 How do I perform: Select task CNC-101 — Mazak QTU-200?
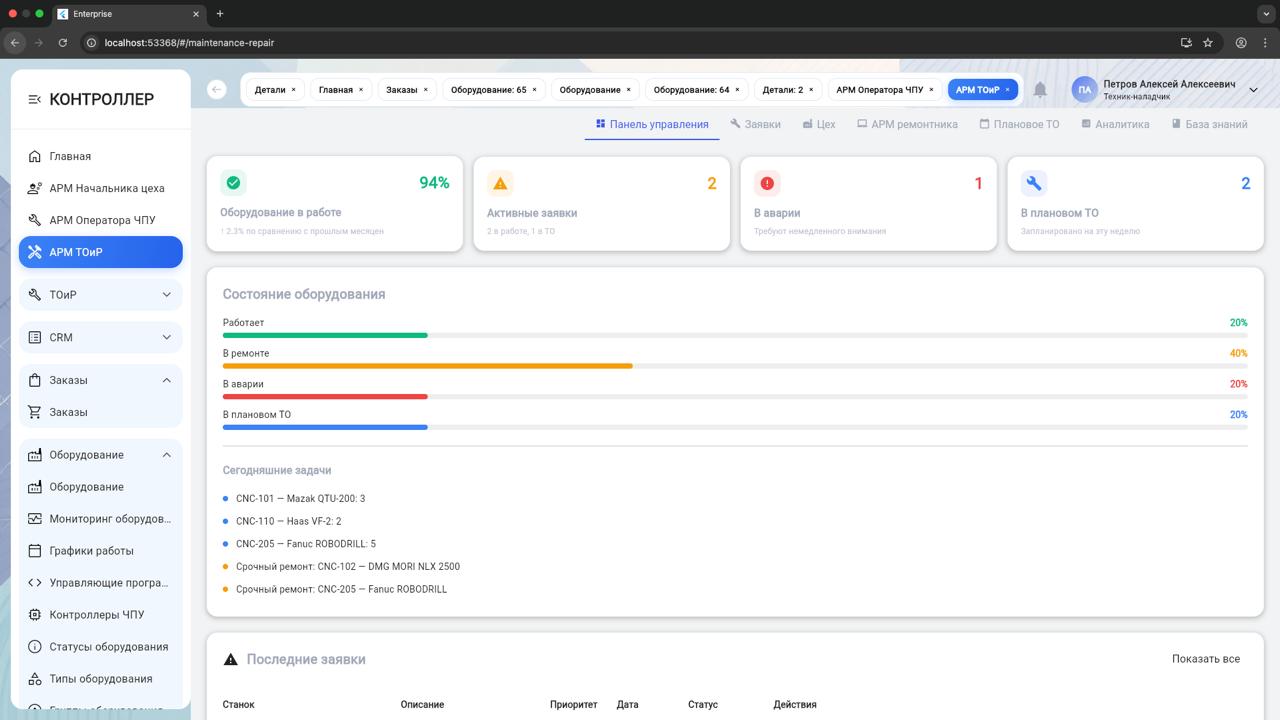coord(300,498)
